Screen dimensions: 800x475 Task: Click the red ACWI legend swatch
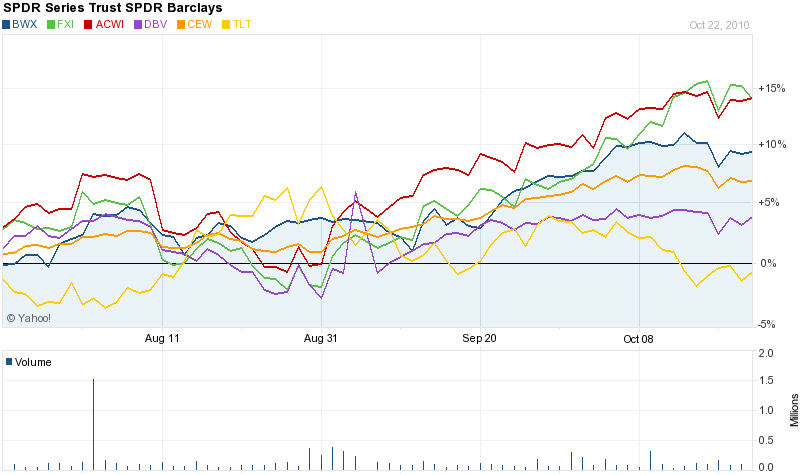pyautogui.click(x=88, y=24)
